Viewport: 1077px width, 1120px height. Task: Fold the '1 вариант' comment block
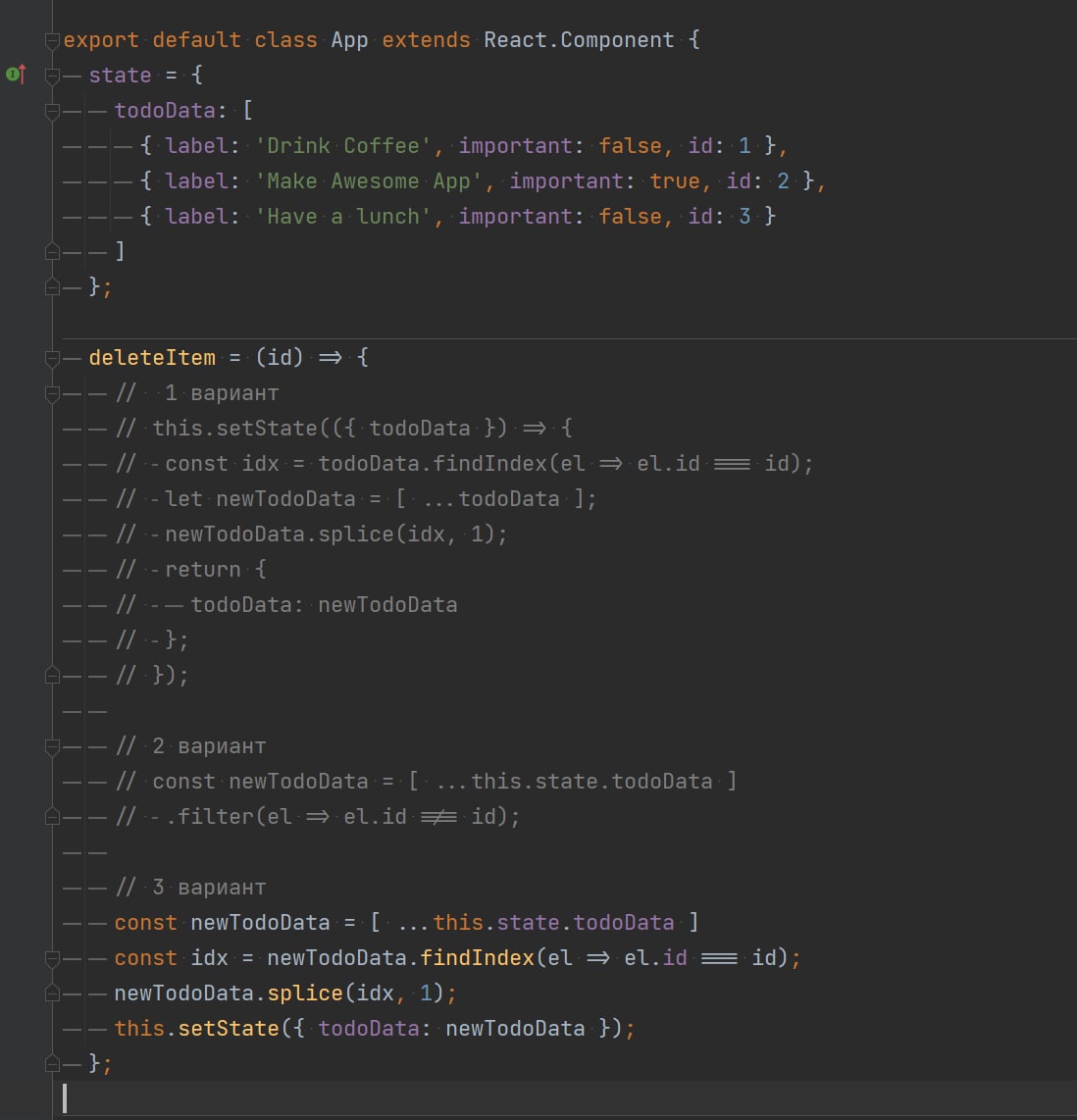[x=52, y=393]
